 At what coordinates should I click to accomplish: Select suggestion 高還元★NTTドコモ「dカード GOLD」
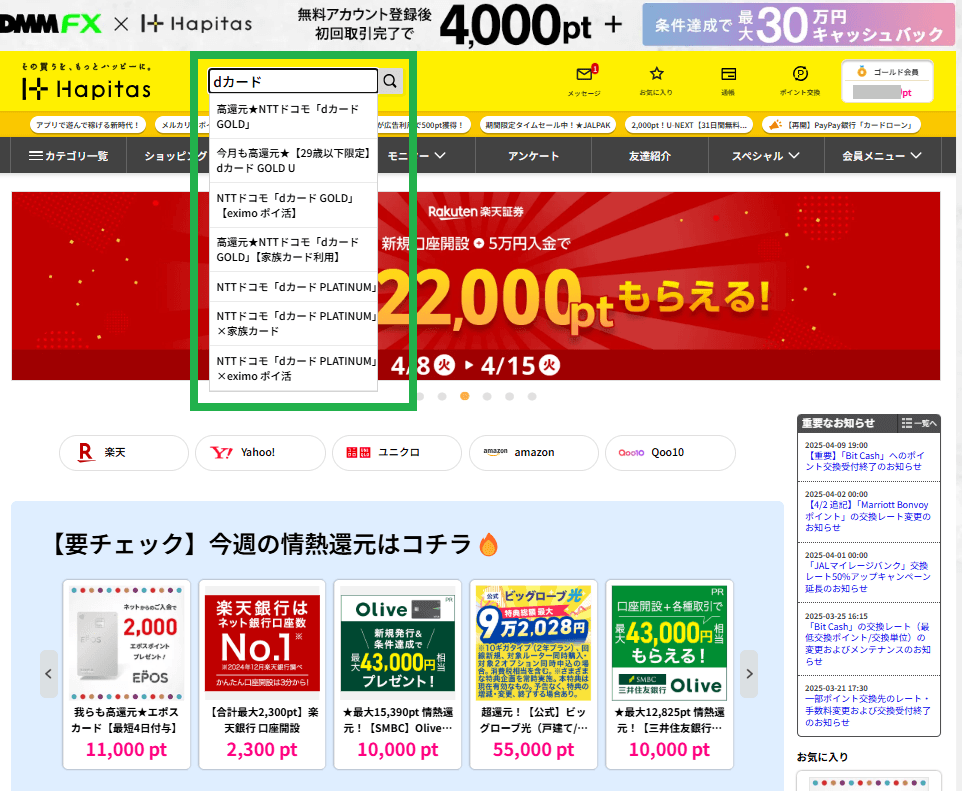tap(288, 116)
